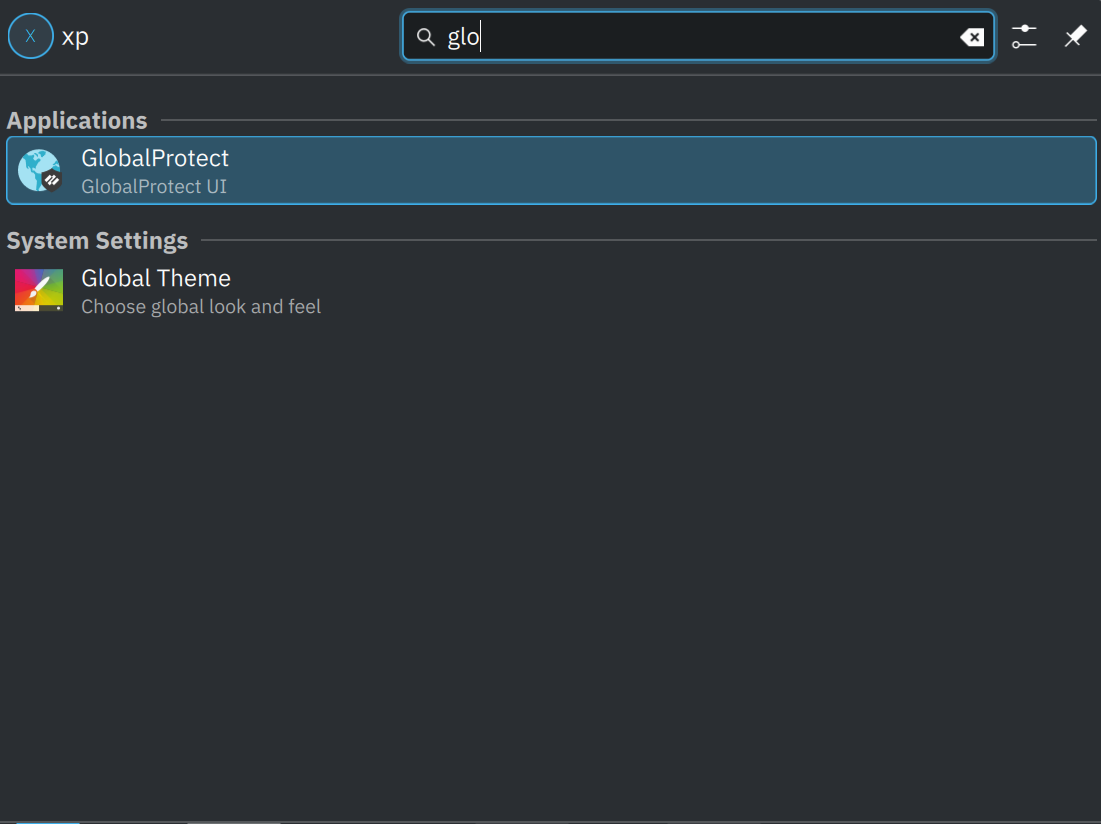1101x824 pixels.
Task: Focus the search field containing "glo"
Action: pos(700,37)
